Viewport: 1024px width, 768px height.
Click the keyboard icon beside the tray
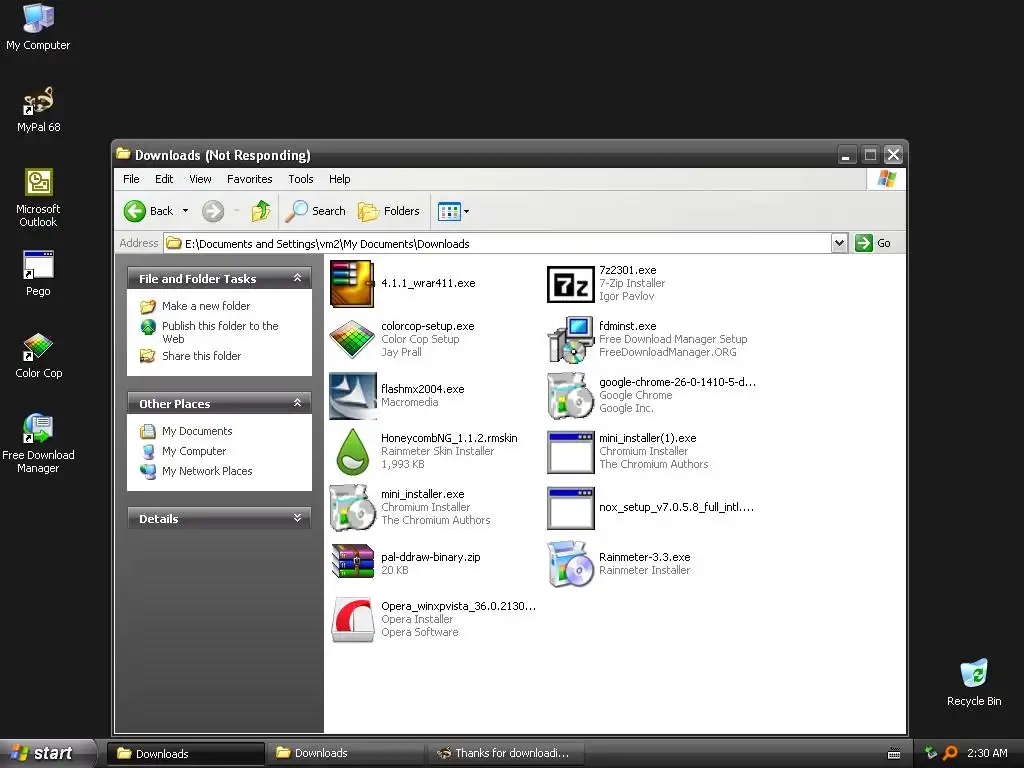894,754
